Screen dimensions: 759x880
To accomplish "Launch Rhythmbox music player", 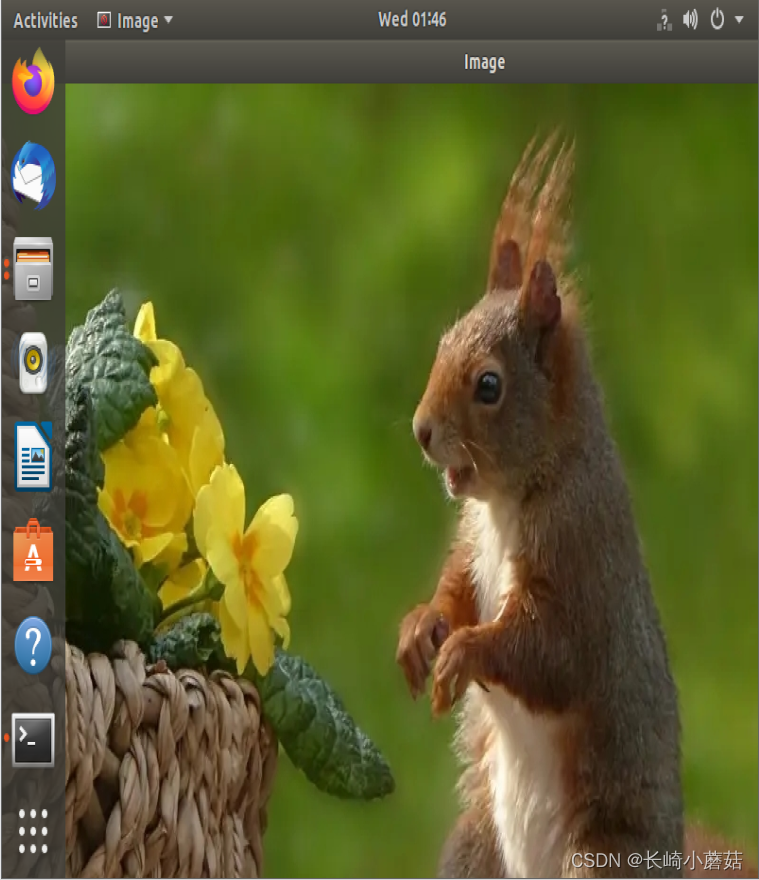I will [33, 363].
